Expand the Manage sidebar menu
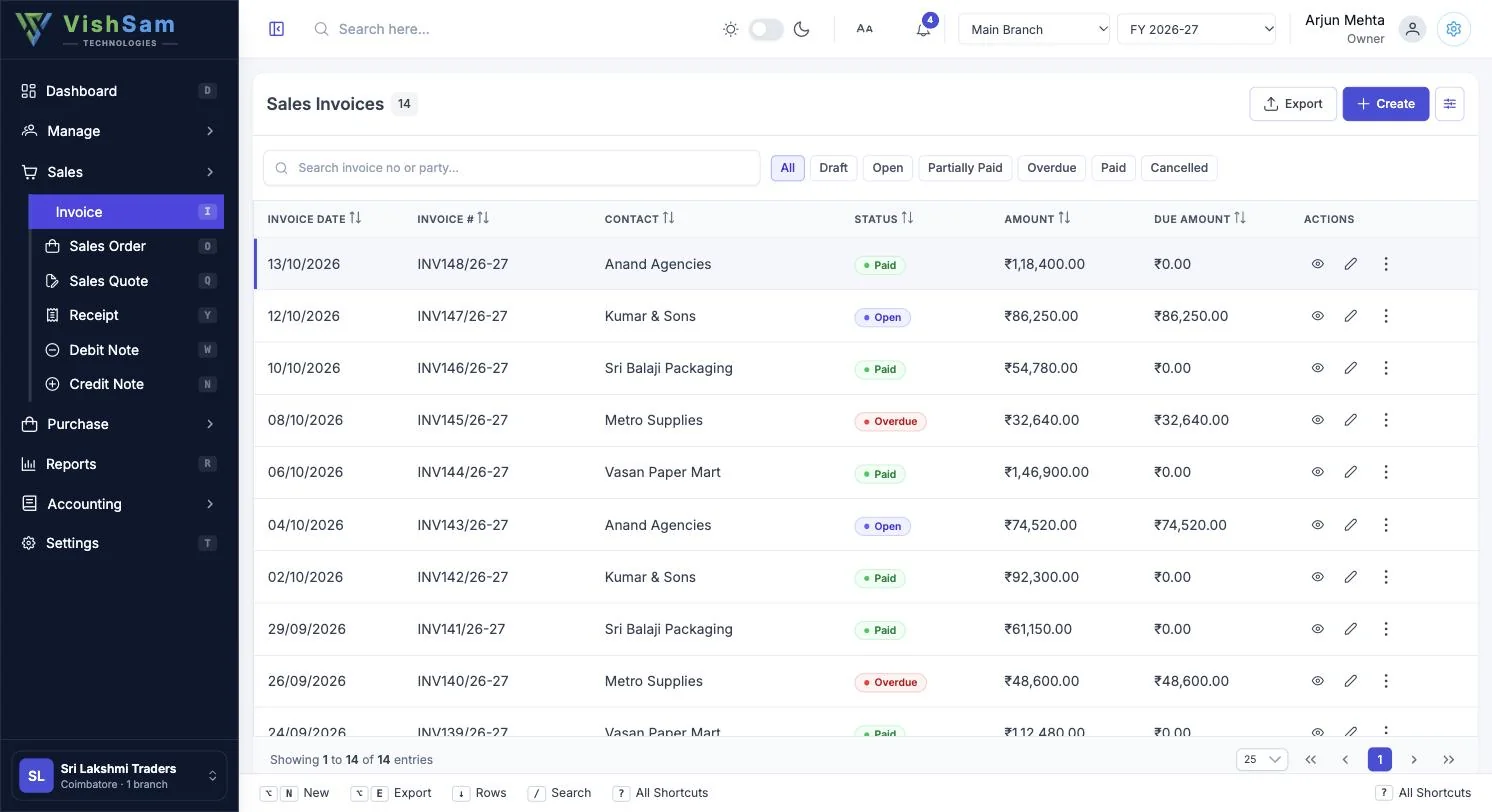Viewport: 1492px width, 812px height. (x=119, y=131)
